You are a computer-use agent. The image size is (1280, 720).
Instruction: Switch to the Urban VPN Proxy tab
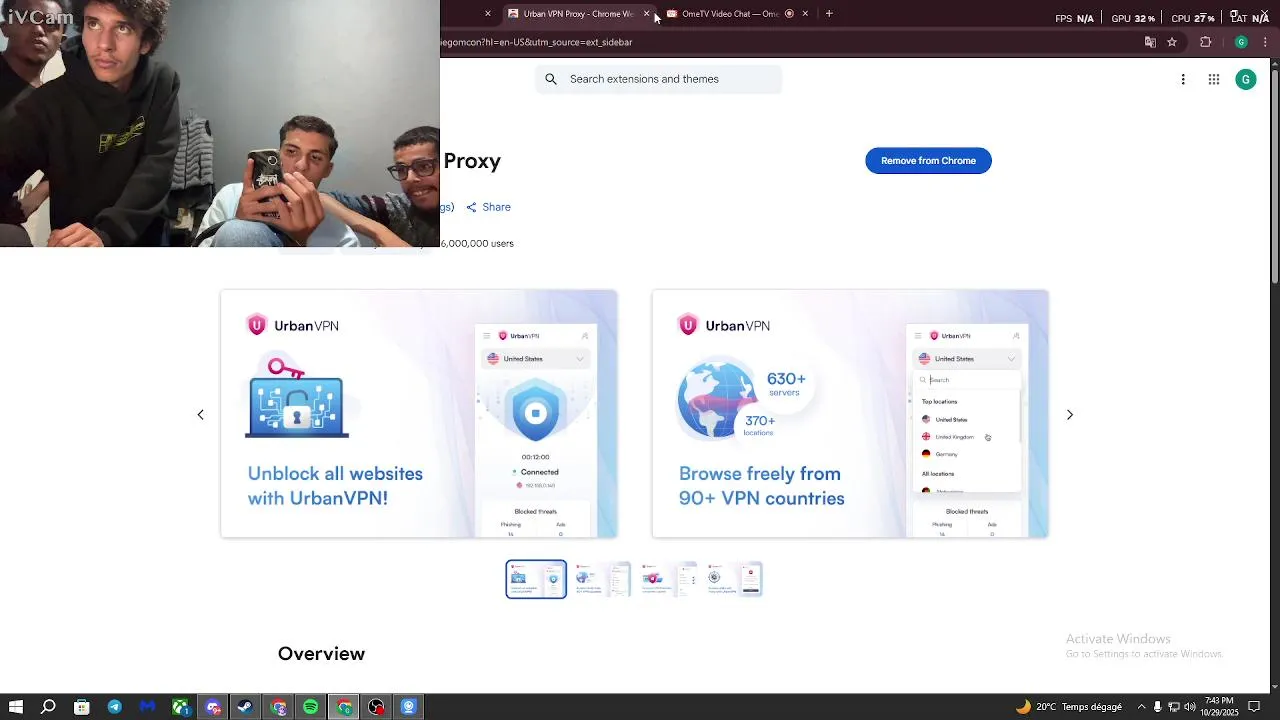coord(578,14)
